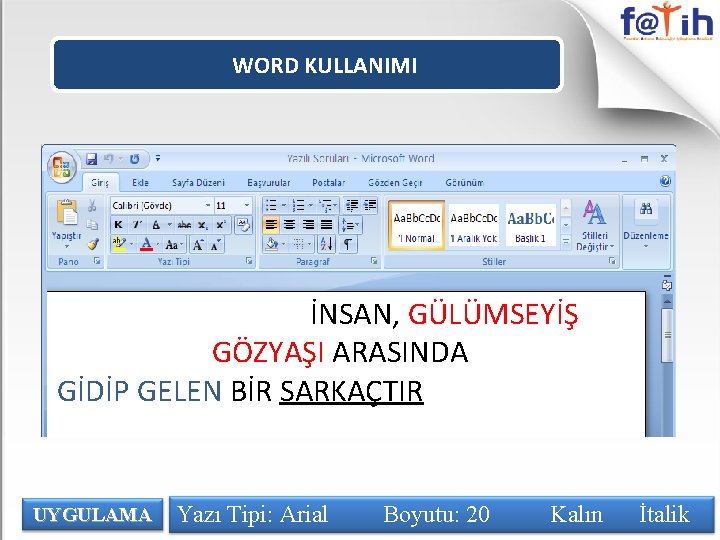Open the borders dropdown arrow
Image resolution: width=720 pixels, height=540 pixels.
[x=309, y=244]
